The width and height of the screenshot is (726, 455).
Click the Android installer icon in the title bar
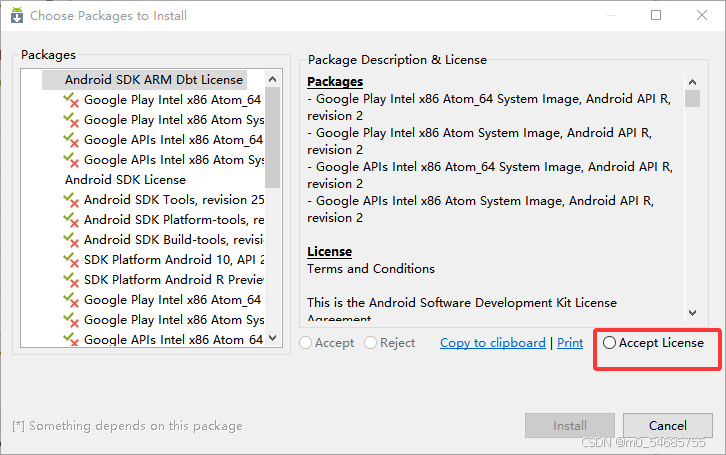[x=17, y=16]
